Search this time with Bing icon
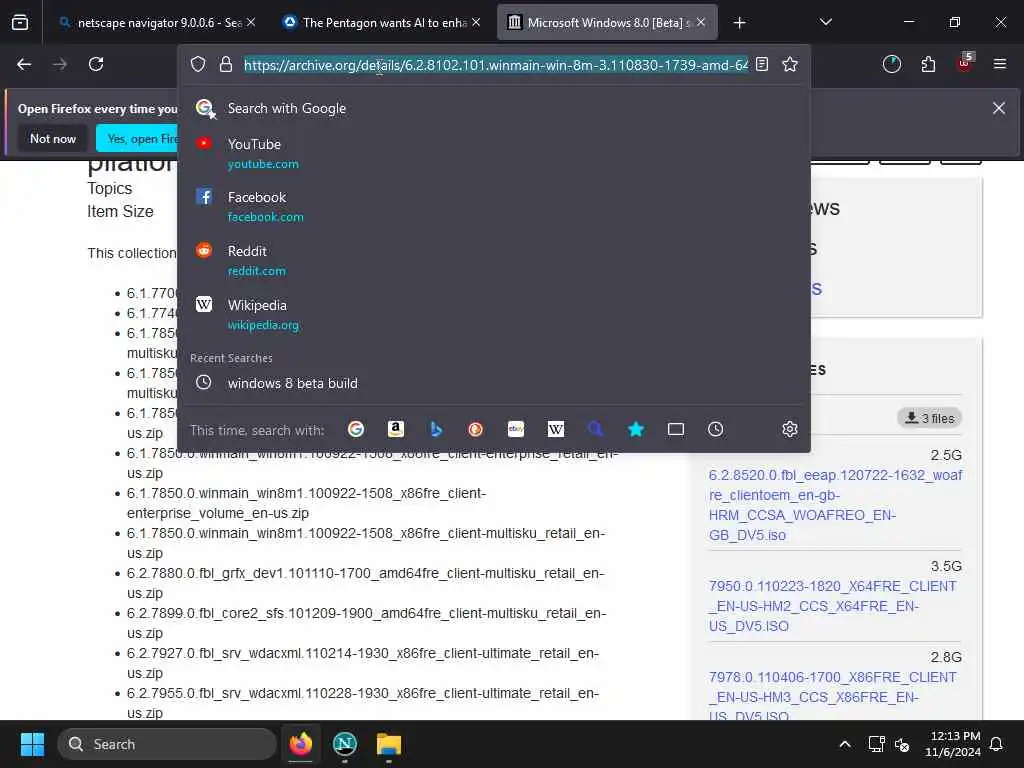The width and height of the screenshot is (1024, 768). (x=436, y=429)
